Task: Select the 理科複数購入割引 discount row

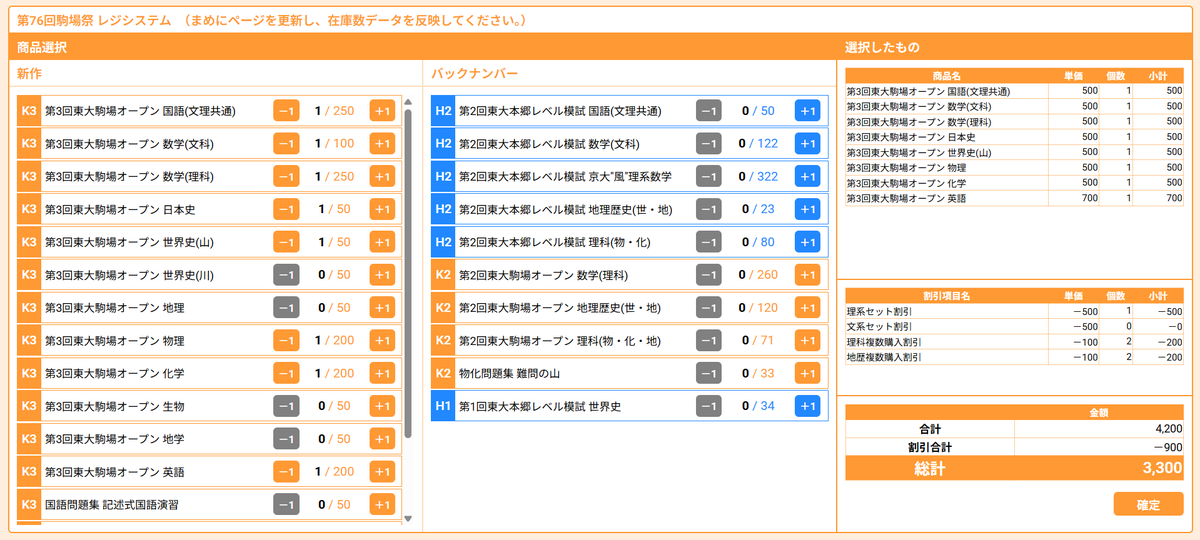Action: (1016, 341)
